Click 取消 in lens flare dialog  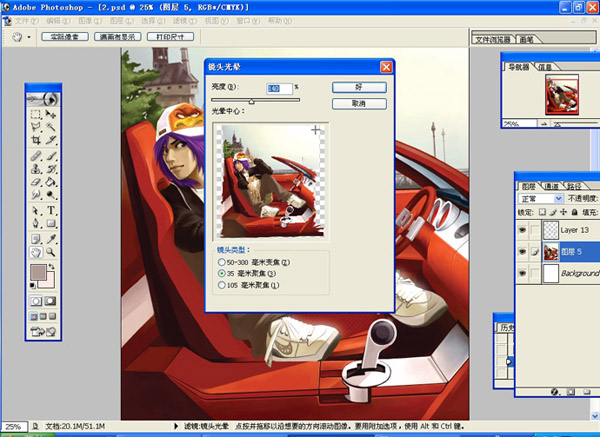(x=359, y=104)
